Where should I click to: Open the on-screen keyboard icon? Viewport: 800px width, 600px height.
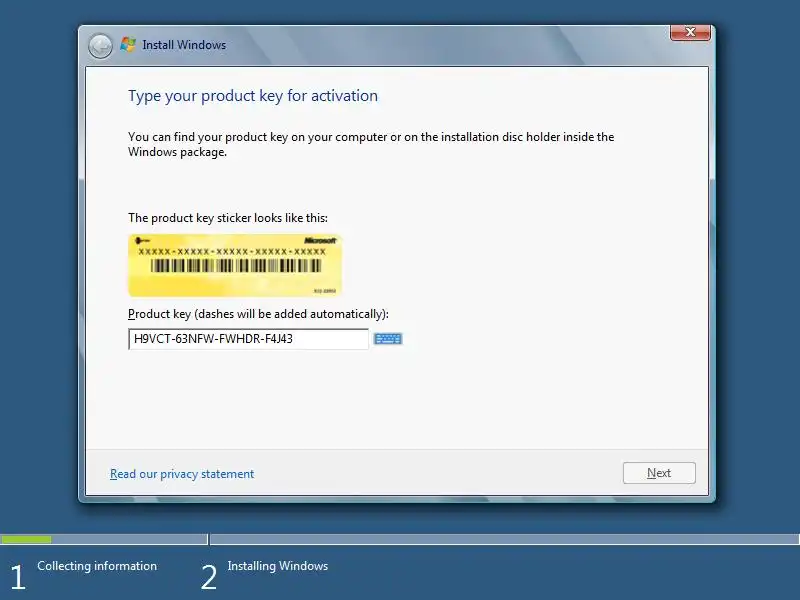[388, 339]
